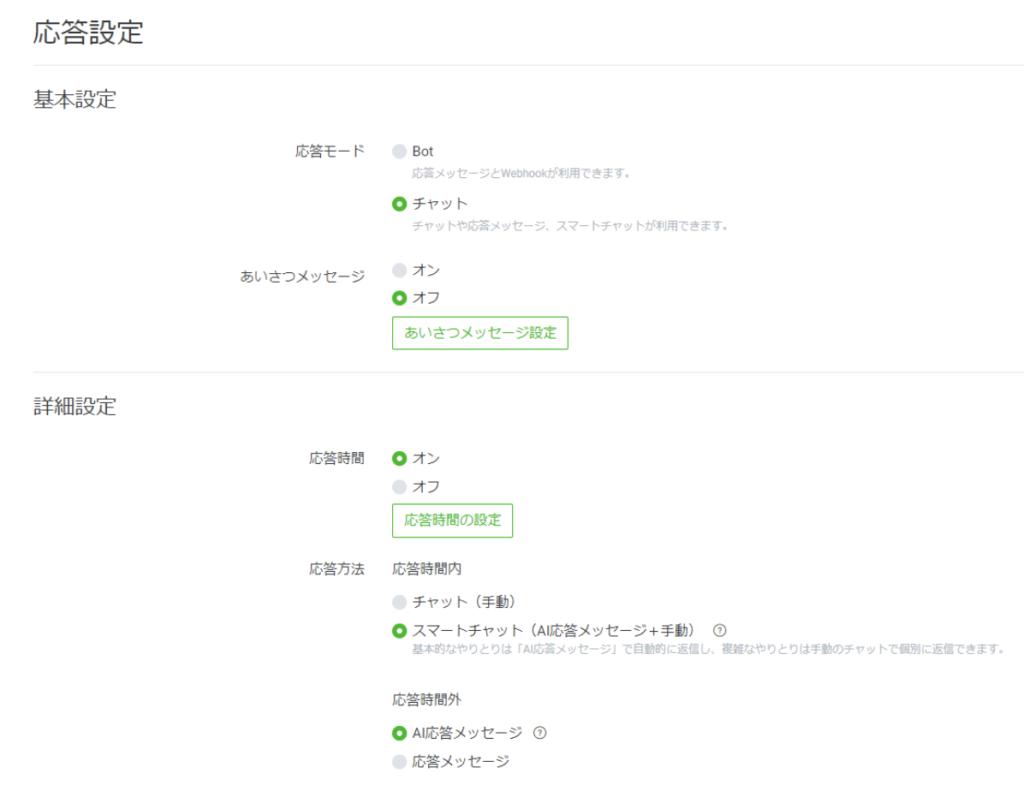Viewport: 1024px width, 791px height.
Task: Click the 応答設定 page title
Action: coord(89,32)
